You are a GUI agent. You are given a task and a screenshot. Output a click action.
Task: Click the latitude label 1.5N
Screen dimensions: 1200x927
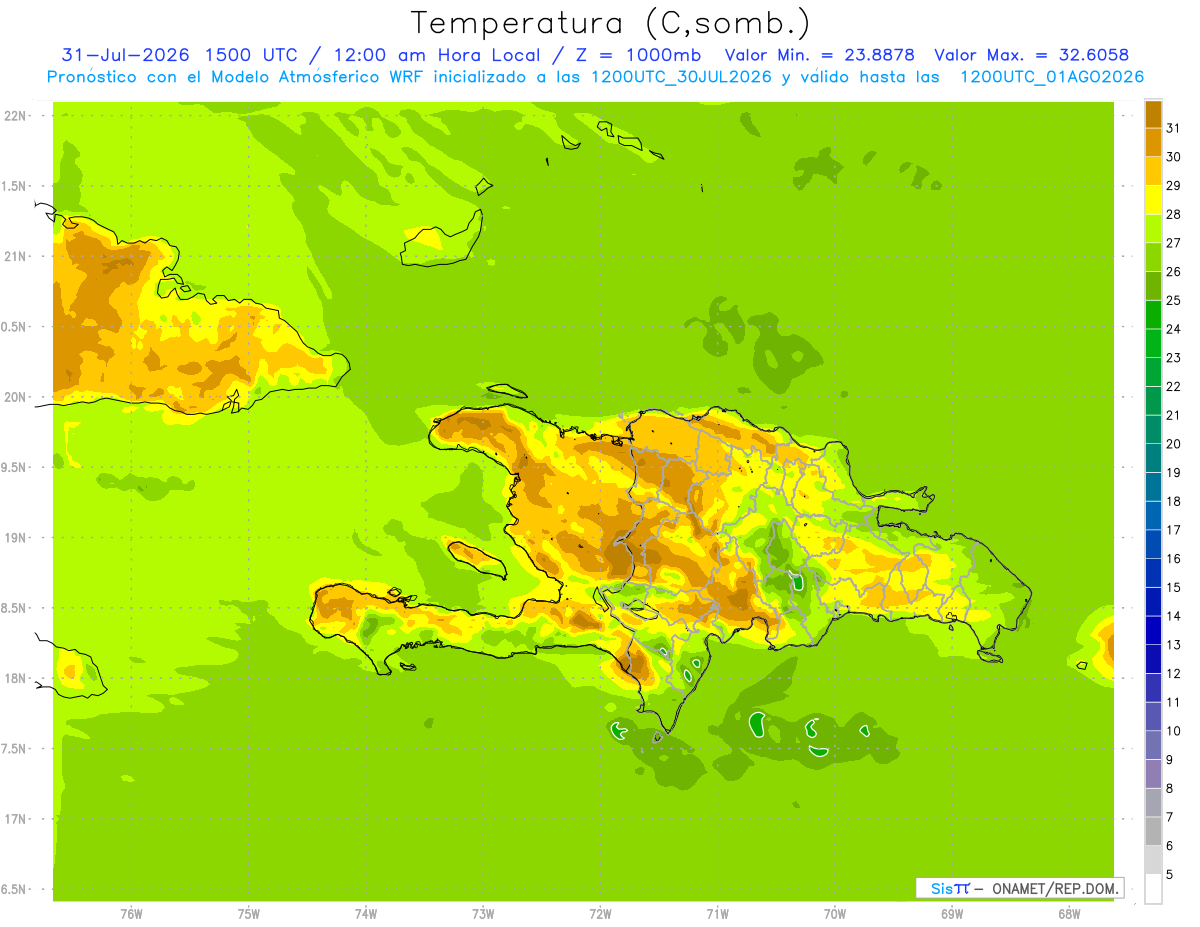[15, 187]
